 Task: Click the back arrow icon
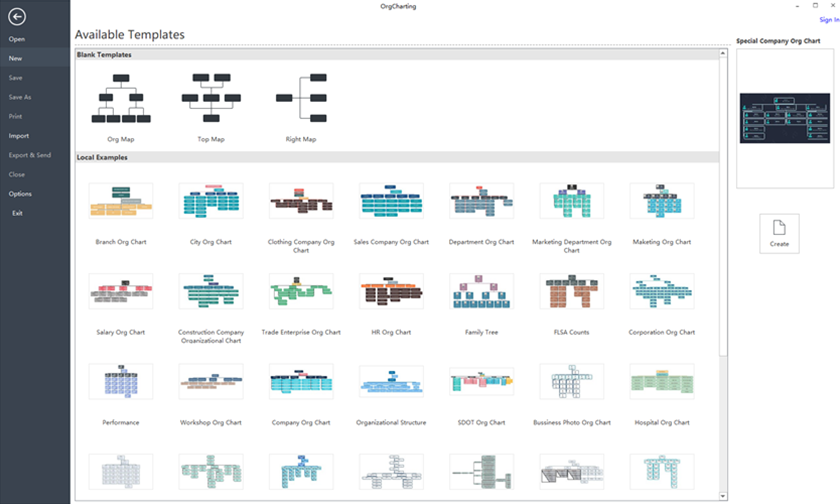pos(17,17)
